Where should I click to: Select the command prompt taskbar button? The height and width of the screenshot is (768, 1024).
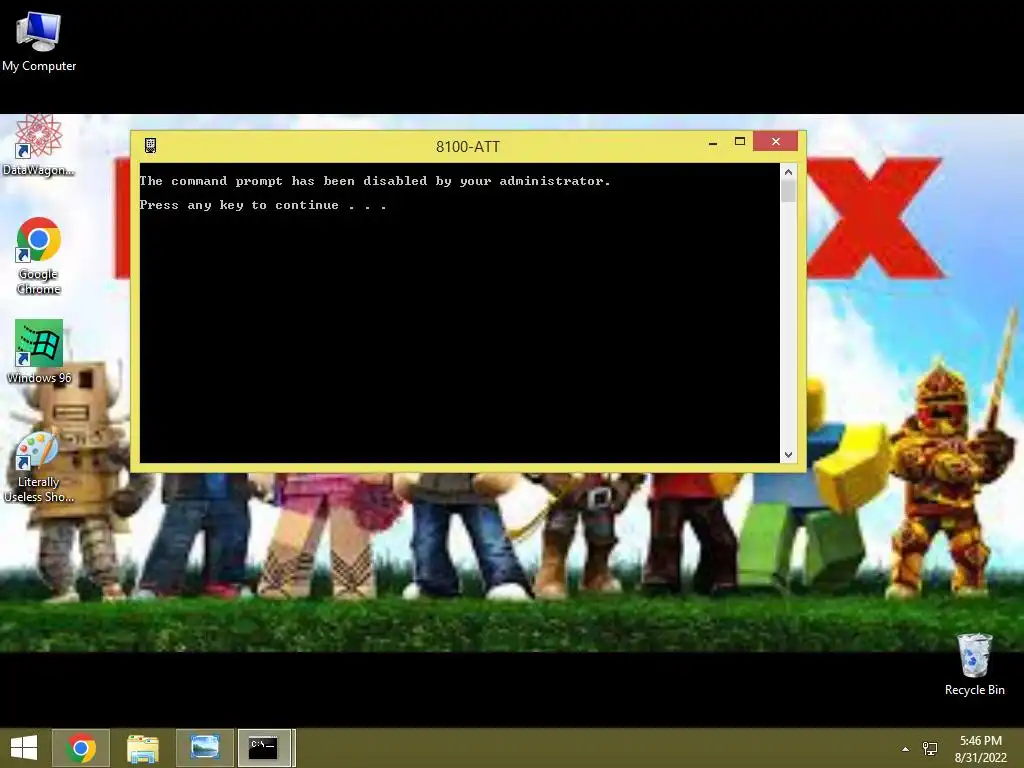pos(264,748)
